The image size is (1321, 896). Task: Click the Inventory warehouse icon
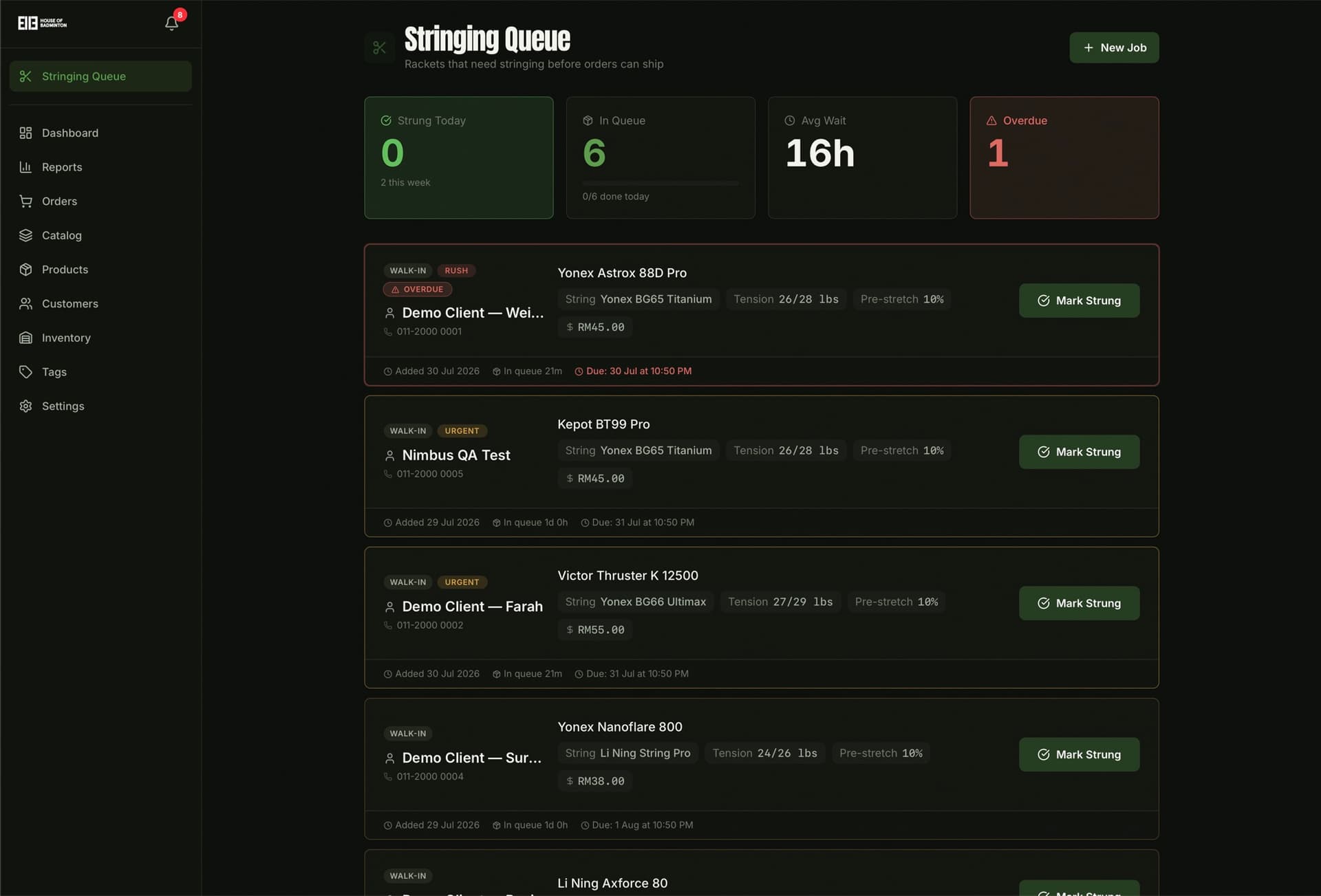[25, 338]
